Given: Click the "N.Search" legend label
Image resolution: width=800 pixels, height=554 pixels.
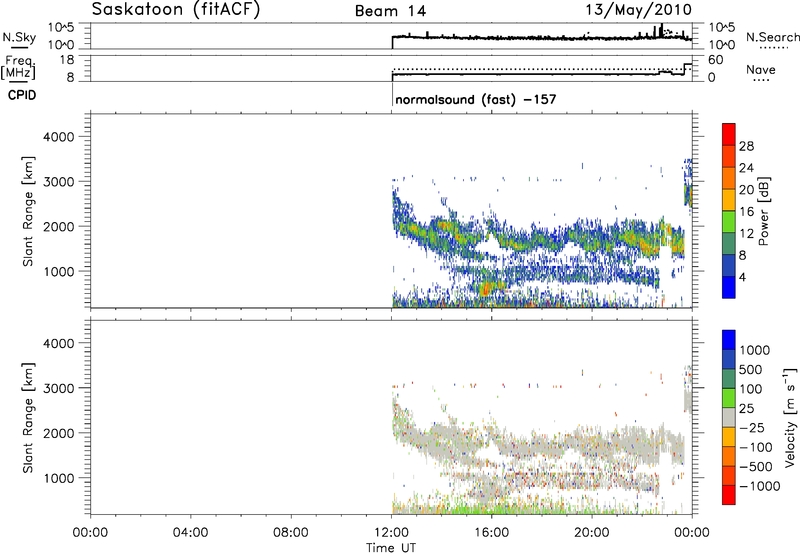Looking at the screenshot, I should pyautogui.click(x=772, y=37).
